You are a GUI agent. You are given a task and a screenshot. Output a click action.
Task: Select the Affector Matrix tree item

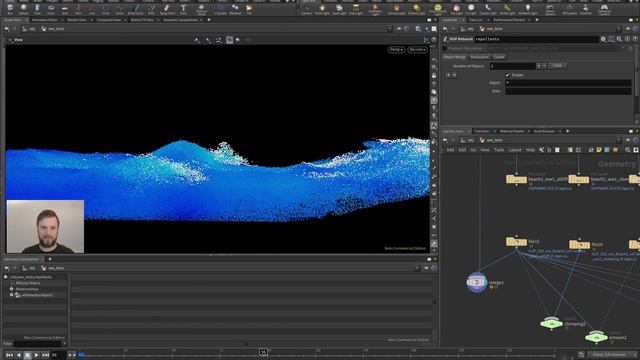point(28,283)
